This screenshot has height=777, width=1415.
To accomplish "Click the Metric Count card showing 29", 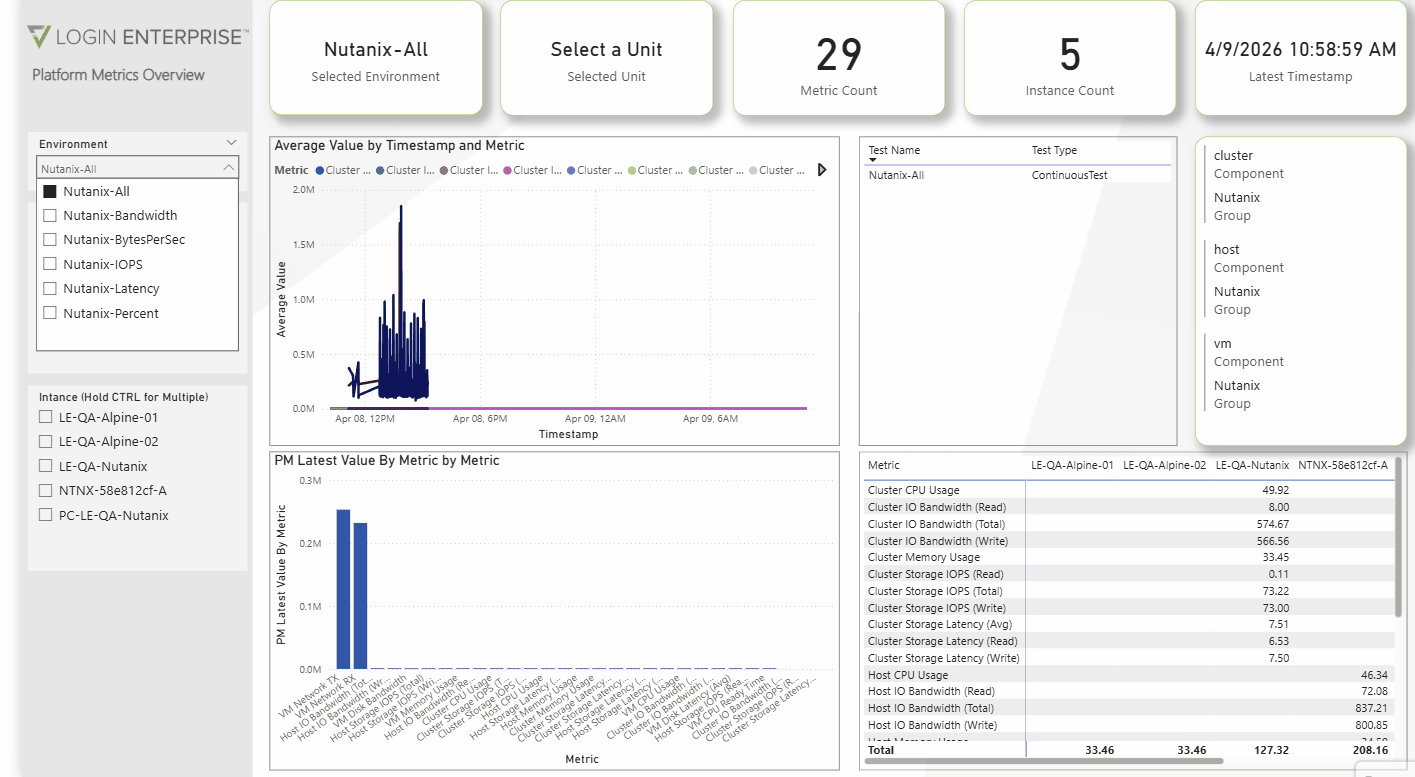I will click(x=839, y=58).
